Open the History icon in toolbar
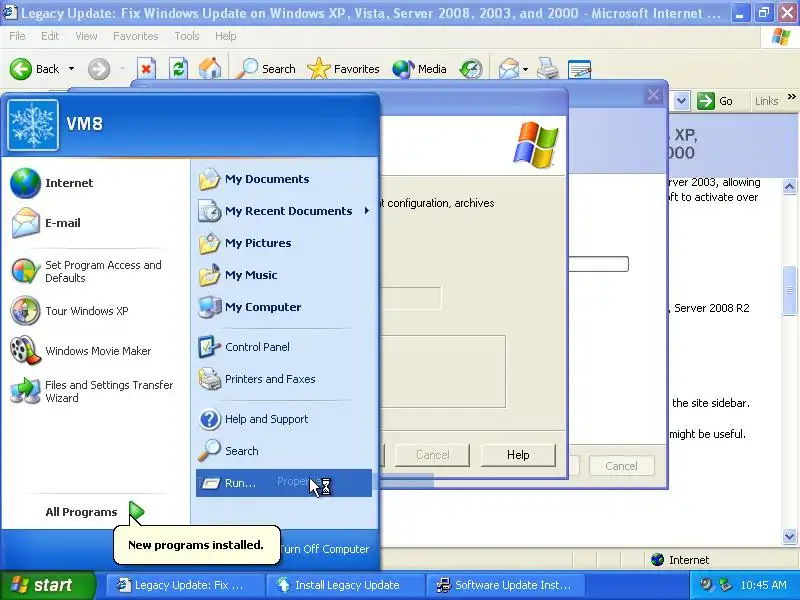The width and height of the screenshot is (800, 600). [x=470, y=69]
